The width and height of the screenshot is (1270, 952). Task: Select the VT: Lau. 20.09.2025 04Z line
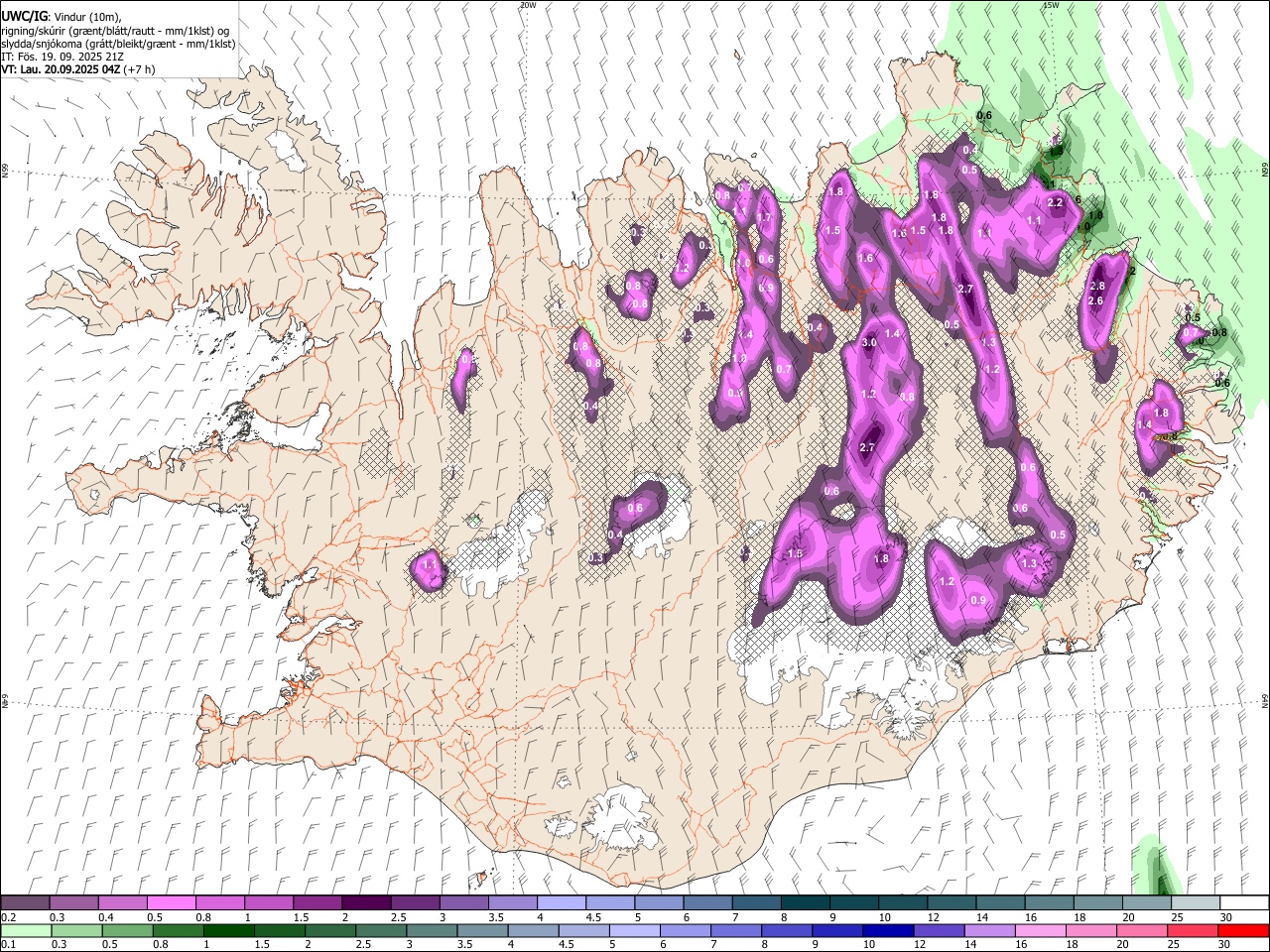point(62,69)
